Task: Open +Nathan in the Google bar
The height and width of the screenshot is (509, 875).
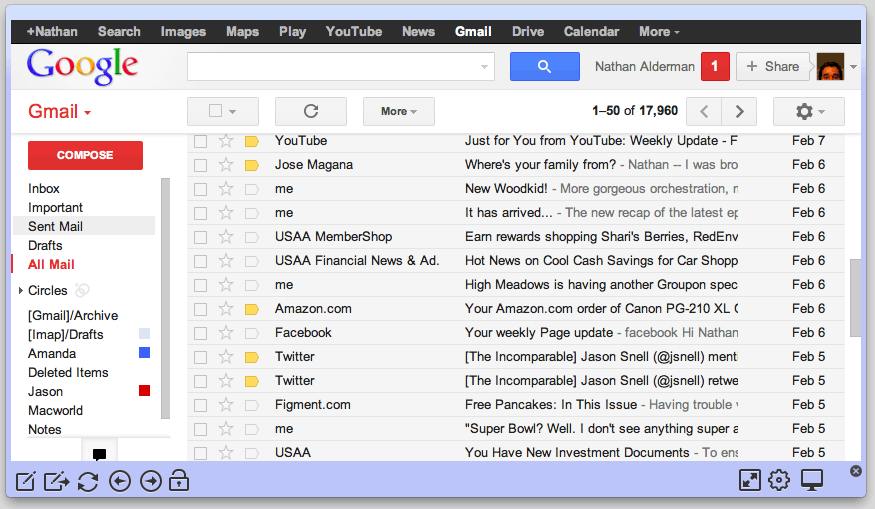Action: (52, 32)
